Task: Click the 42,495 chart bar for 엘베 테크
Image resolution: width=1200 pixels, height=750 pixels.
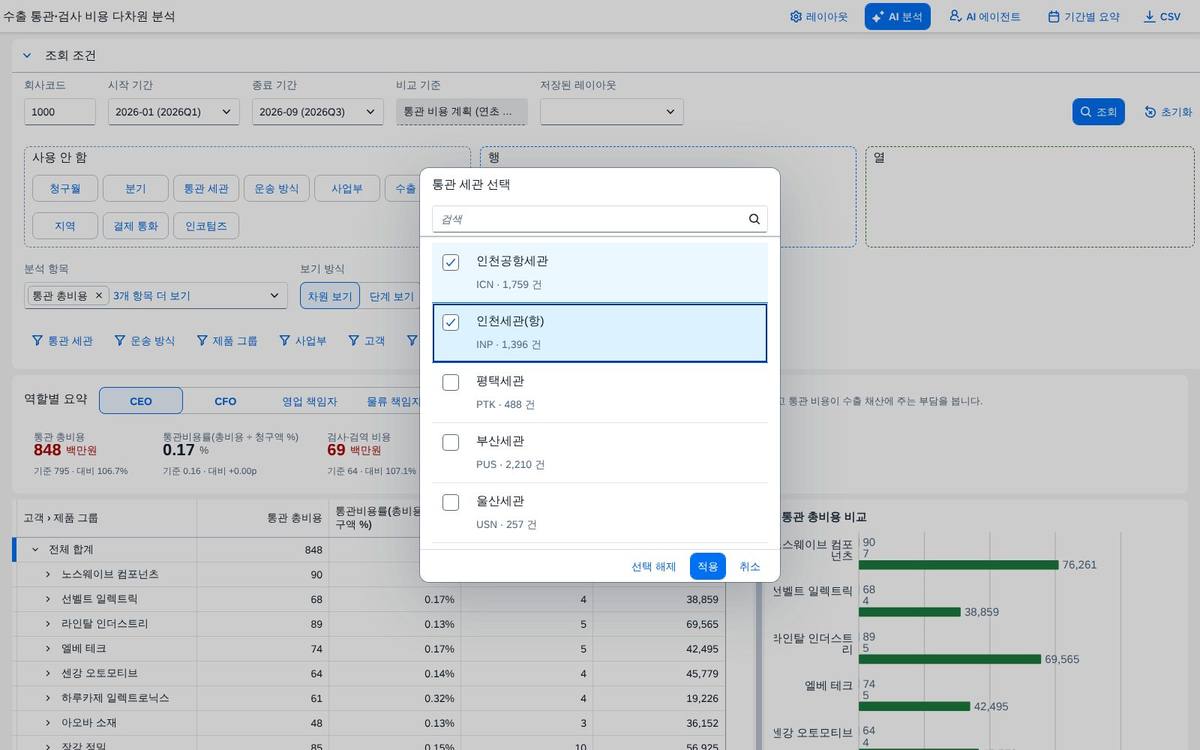Action: pos(915,706)
